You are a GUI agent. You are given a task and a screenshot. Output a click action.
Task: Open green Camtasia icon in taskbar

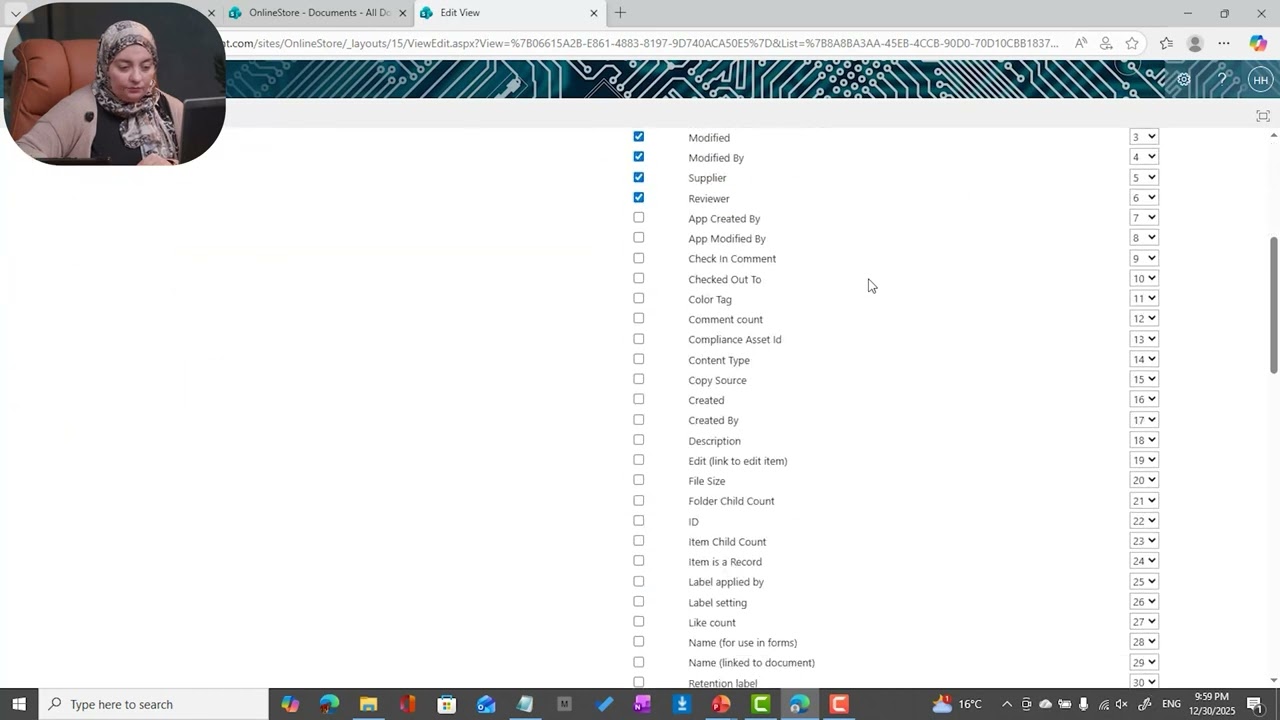pos(760,704)
